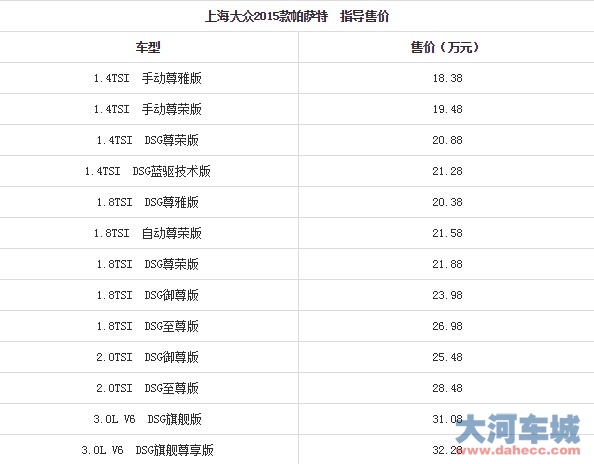594x464 pixels.
Task: Click the 2.0TSI DSG御尊版 row label
Action: click(x=148, y=358)
